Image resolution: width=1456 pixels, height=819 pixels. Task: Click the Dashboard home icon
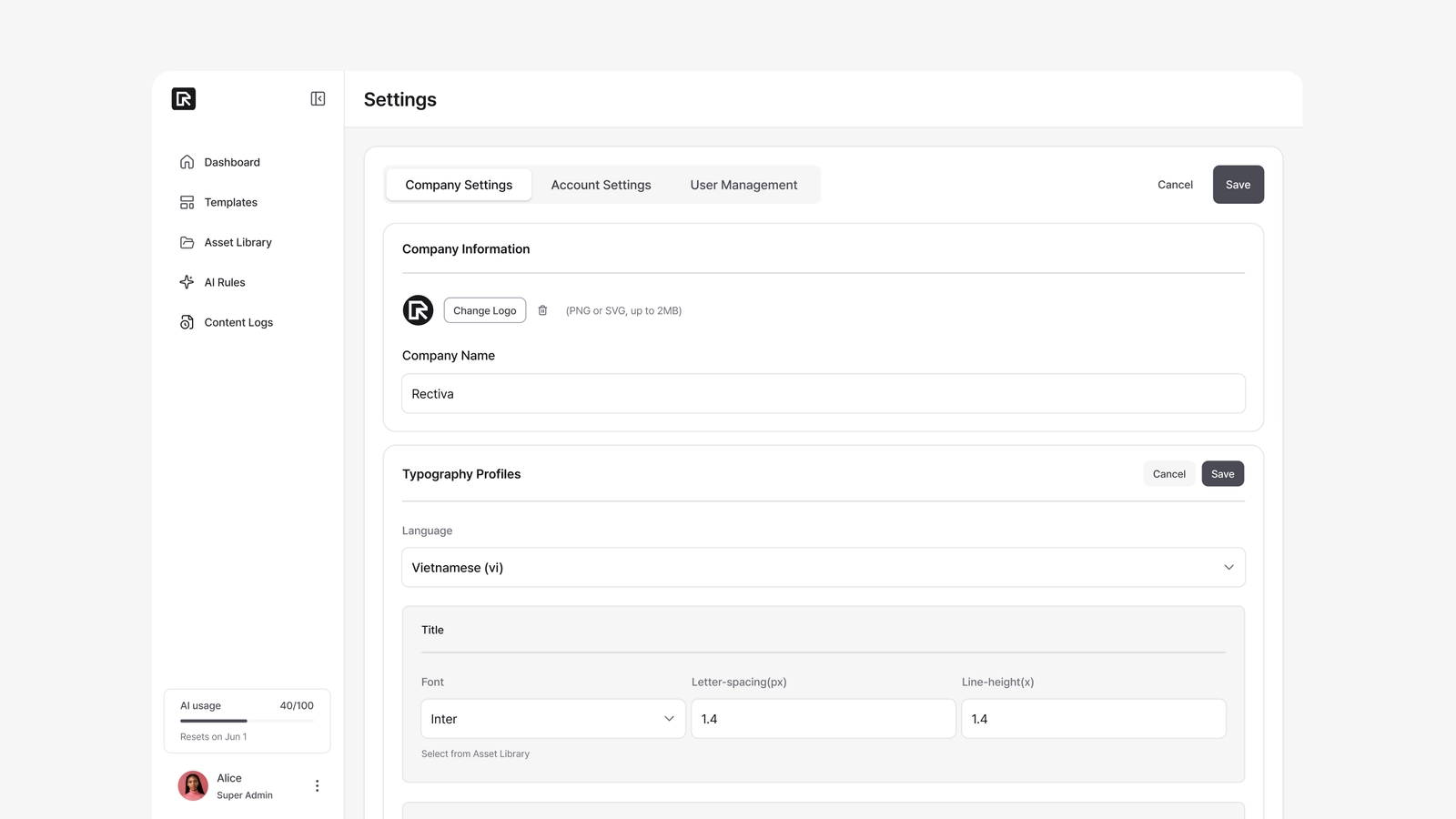[187, 162]
